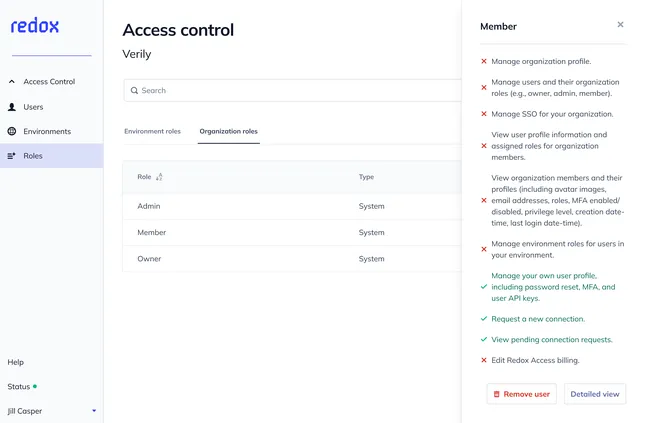Click checkmark beside View pending connection requests
The width and height of the screenshot is (645, 423).
coord(484,339)
